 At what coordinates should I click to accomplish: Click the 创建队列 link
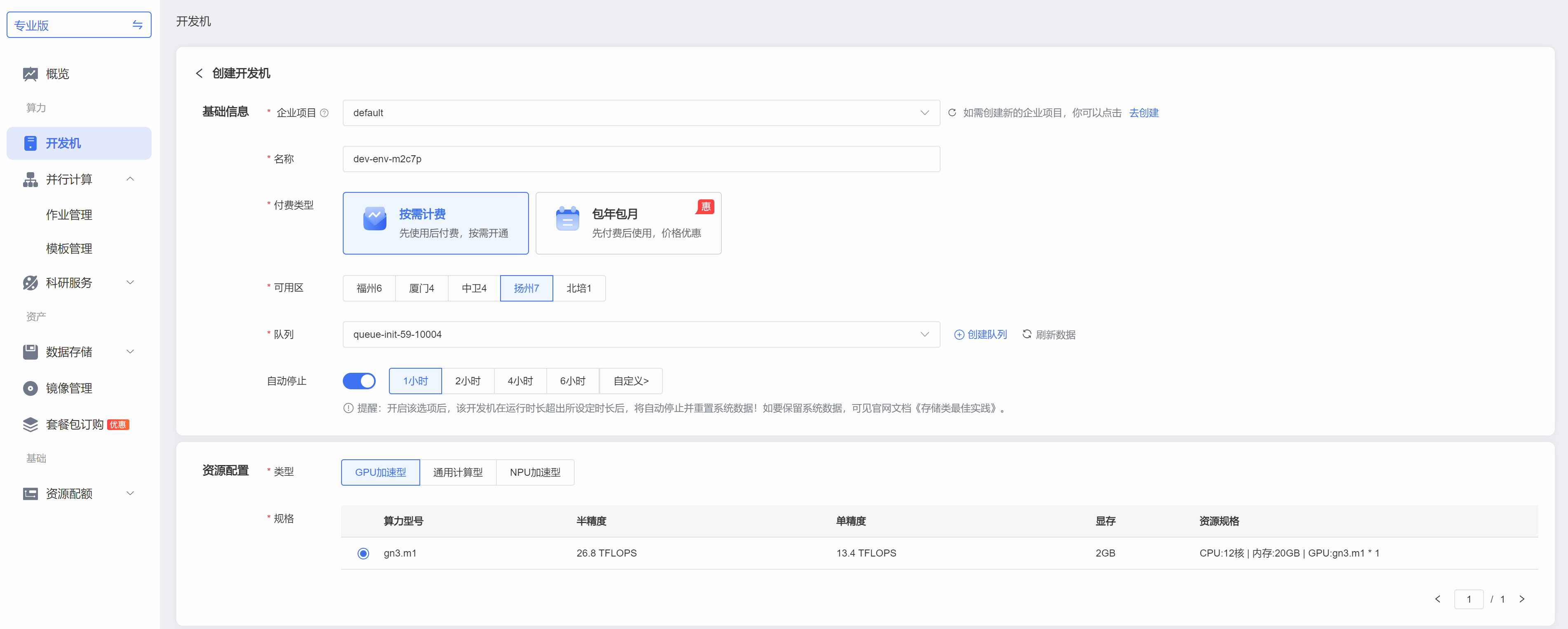[x=987, y=334]
